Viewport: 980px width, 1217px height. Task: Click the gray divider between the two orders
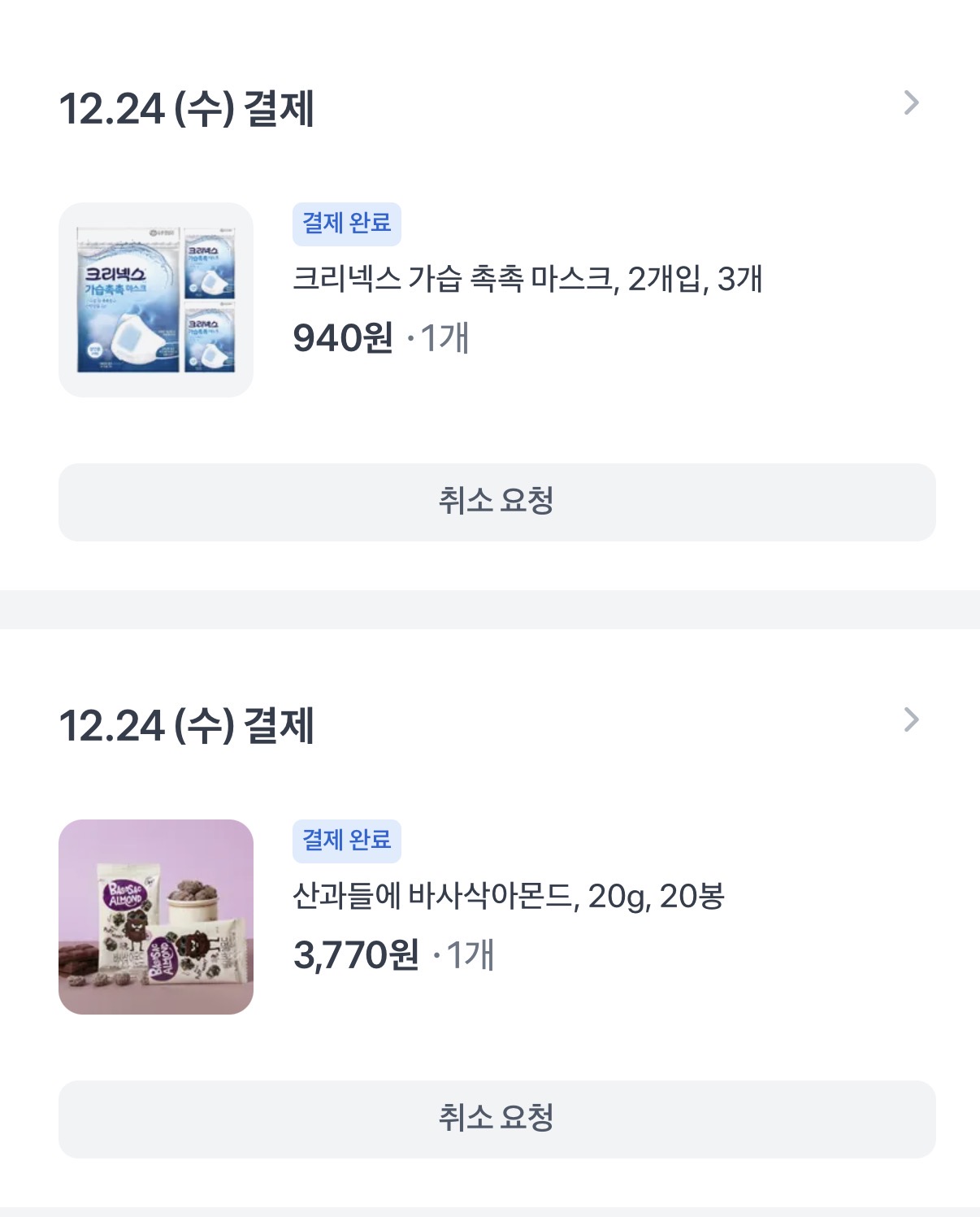coord(490,609)
